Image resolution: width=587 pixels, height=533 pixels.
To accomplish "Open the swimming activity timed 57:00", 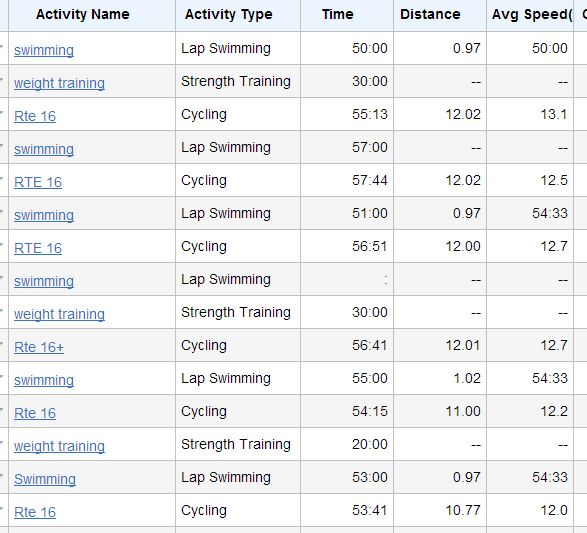I will (x=44, y=149).
